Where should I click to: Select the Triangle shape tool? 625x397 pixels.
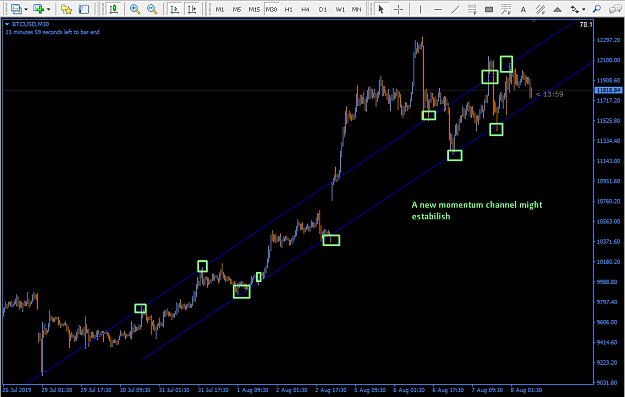(x=558, y=9)
